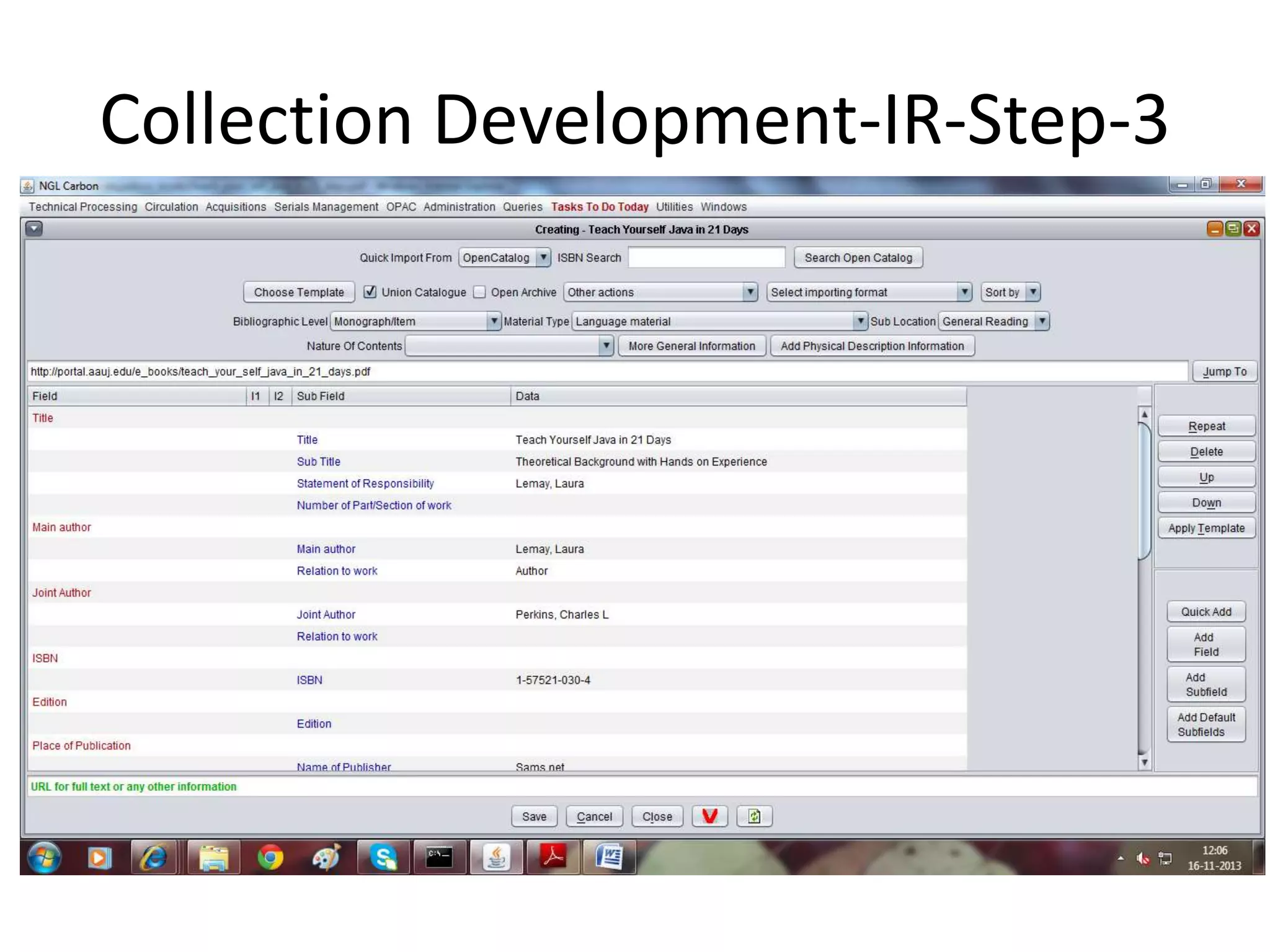Image resolution: width=1270 pixels, height=952 pixels.
Task: Open the Utilities menu
Action: 675,206
